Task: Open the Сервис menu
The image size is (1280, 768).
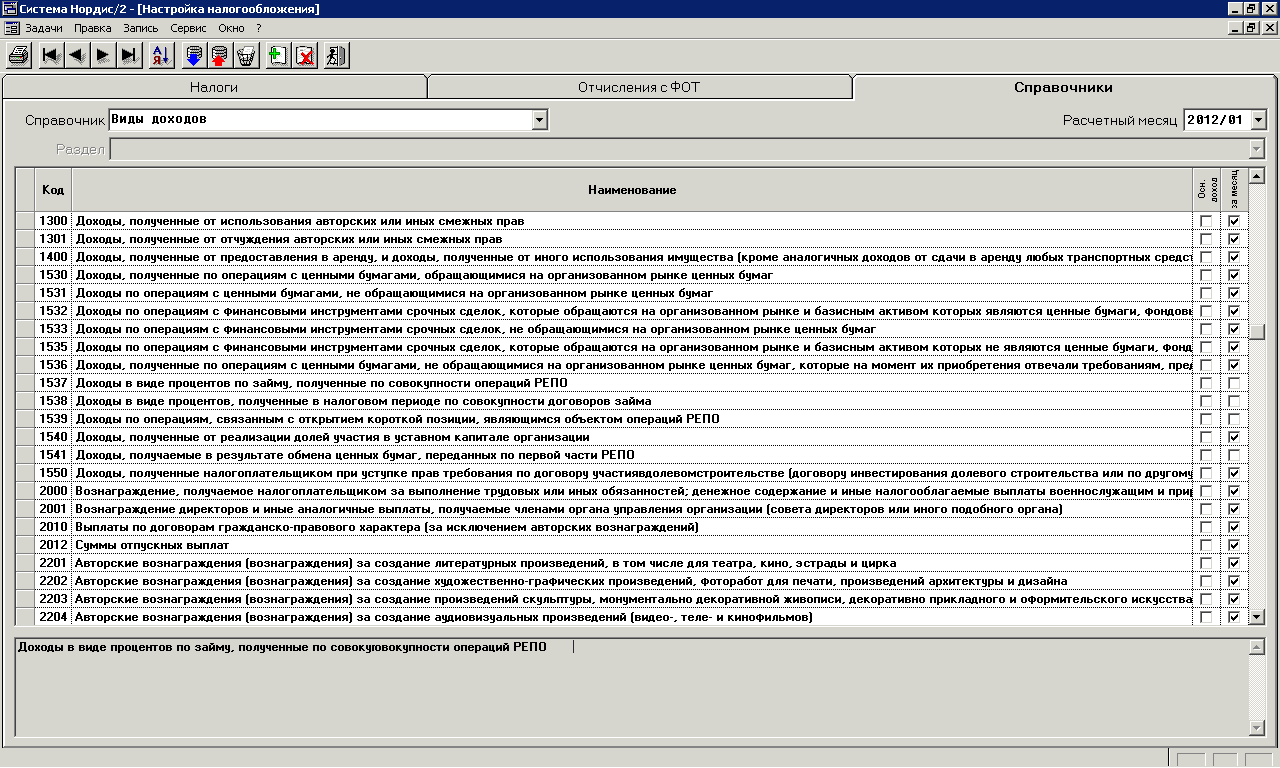Action: 188,28
